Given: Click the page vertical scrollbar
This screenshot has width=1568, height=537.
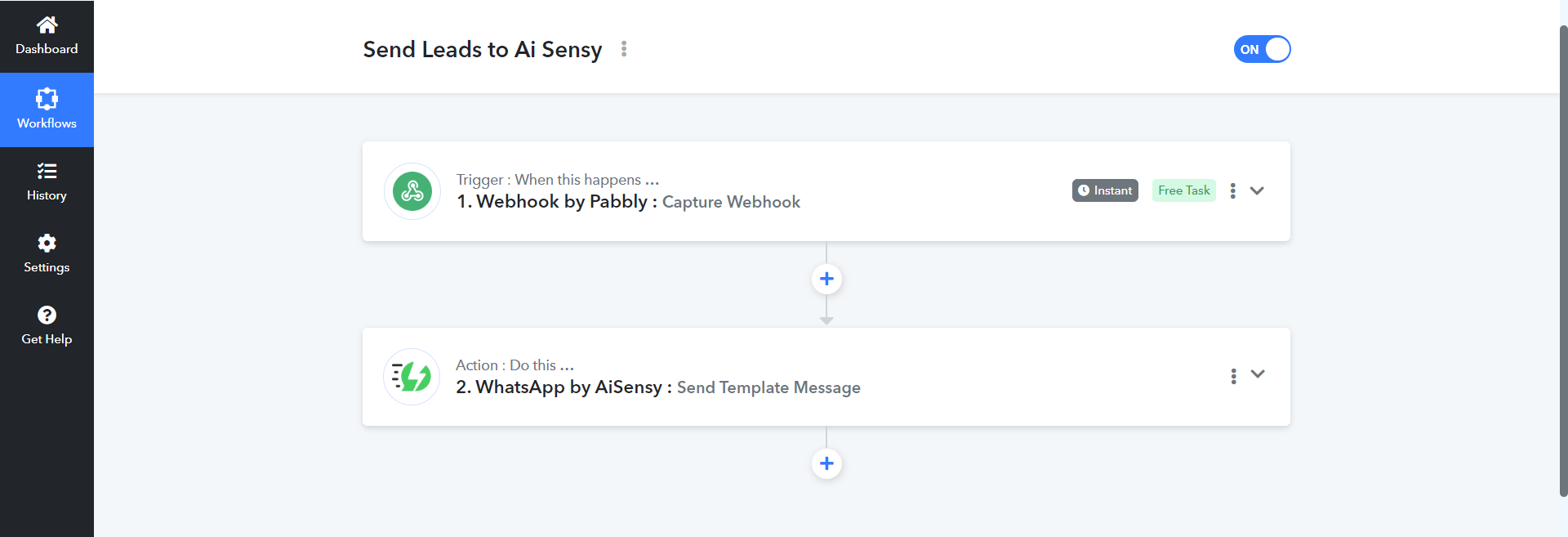Looking at the screenshot, I should tap(1563, 262).
